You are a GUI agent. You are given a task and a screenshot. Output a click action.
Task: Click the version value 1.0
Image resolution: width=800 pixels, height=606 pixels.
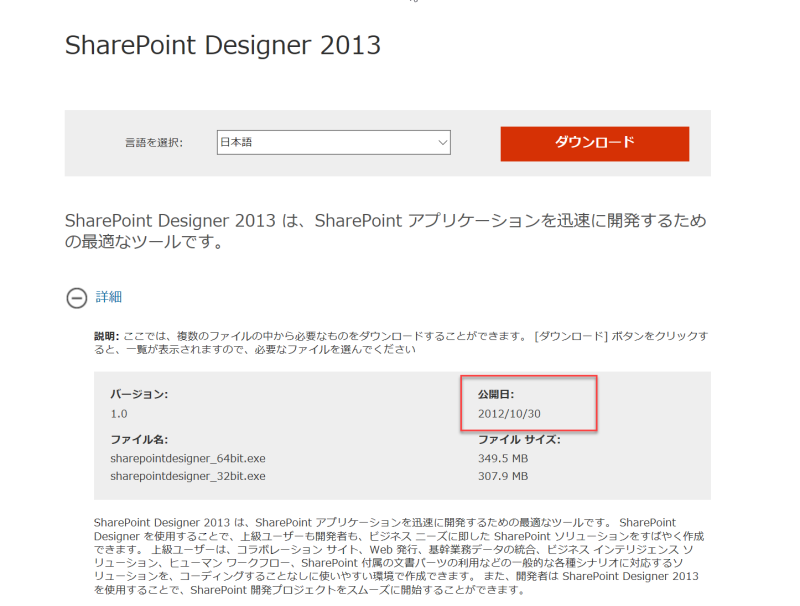(x=119, y=414)
